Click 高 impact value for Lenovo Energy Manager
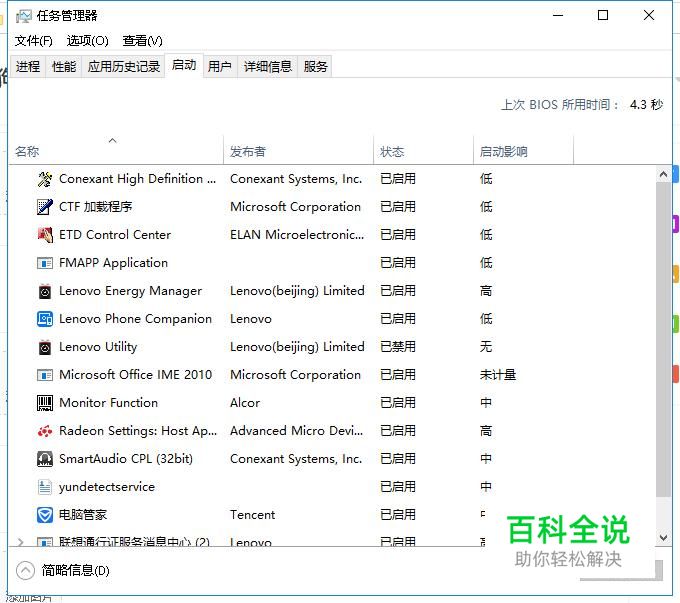680x603 pixels. 486,291
